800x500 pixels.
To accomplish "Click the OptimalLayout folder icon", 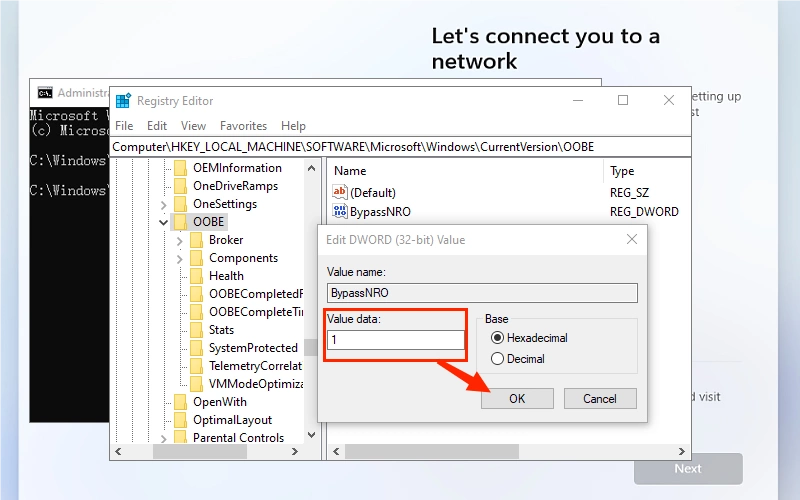I will [x=181, y=420].
